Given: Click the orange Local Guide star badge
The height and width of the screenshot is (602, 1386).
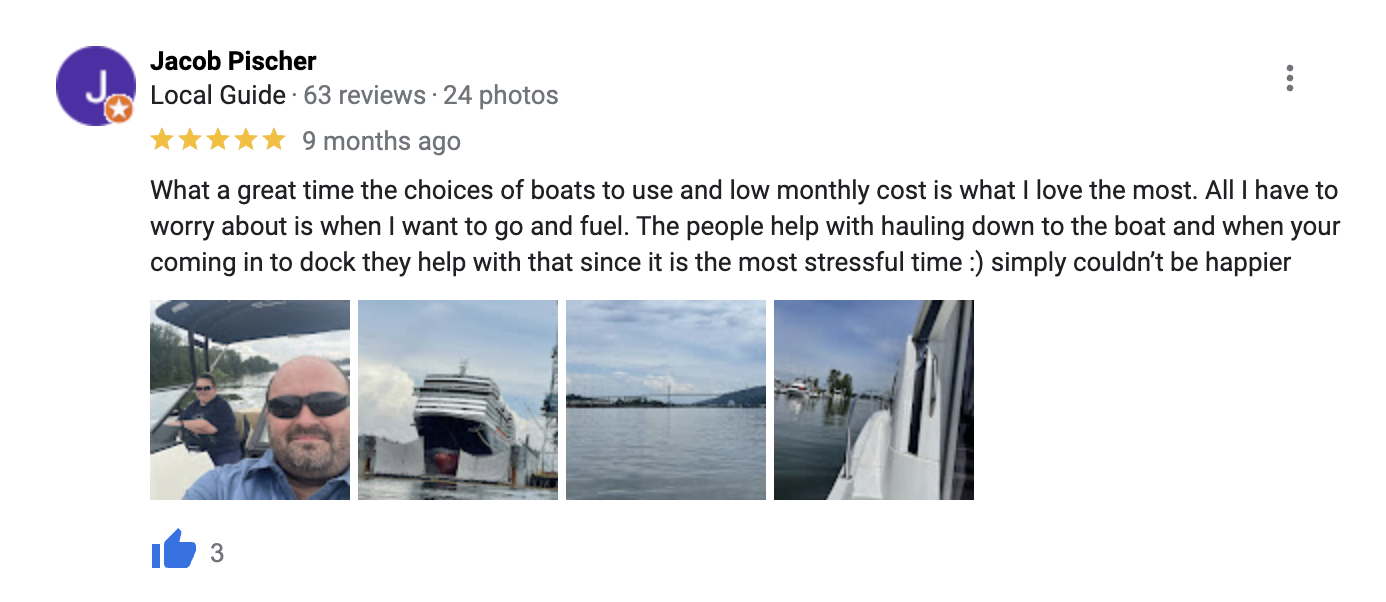Looking at the screenshot, I should point(119,109).
